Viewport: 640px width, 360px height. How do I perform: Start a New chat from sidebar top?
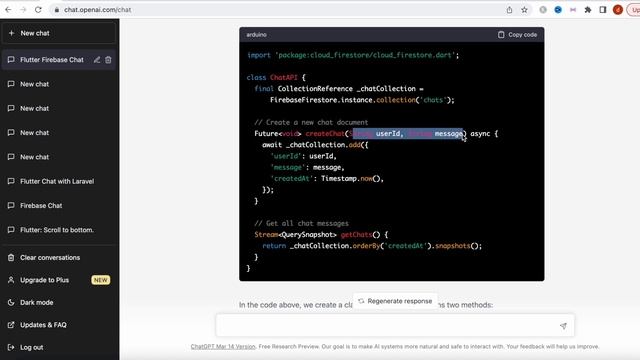click(59, 33)
